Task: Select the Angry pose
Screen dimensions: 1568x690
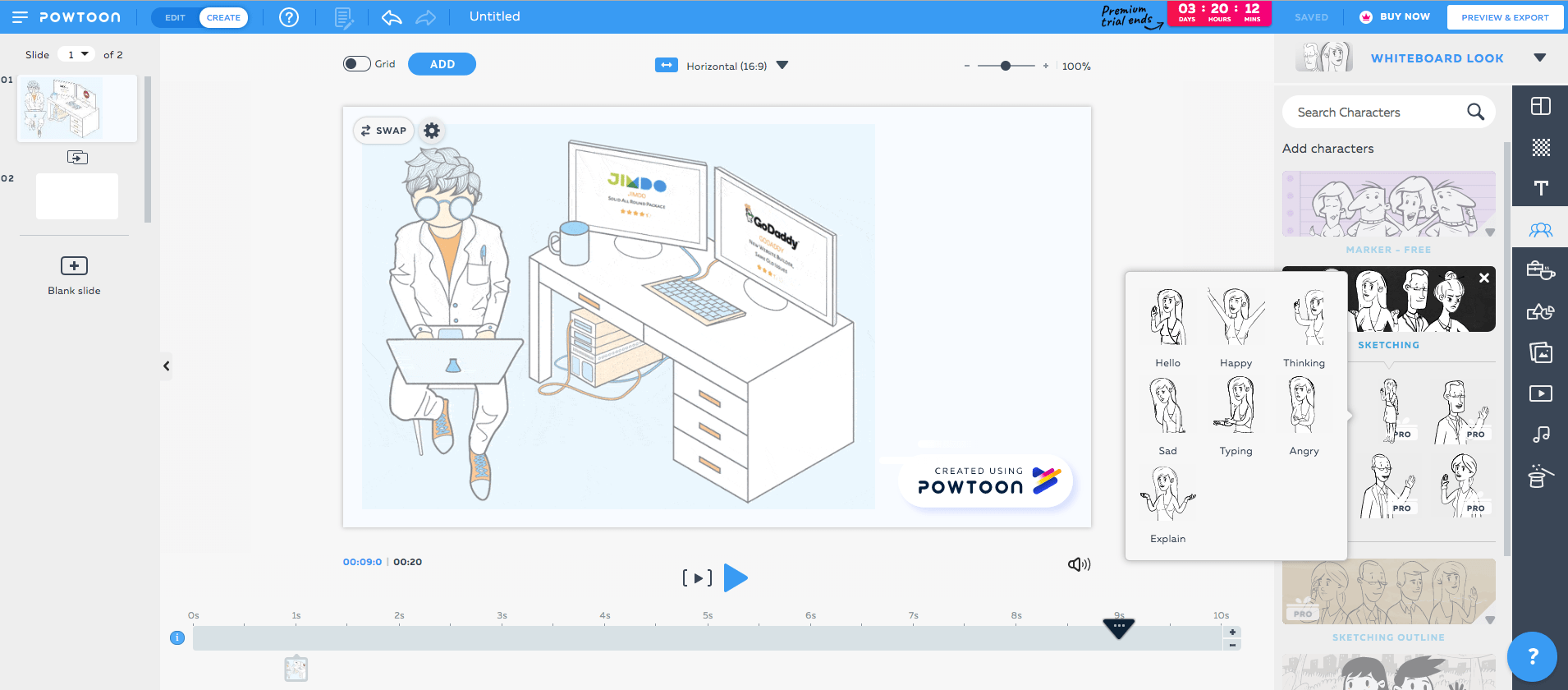Action: pyautogui.click(x=1304, y=416)
